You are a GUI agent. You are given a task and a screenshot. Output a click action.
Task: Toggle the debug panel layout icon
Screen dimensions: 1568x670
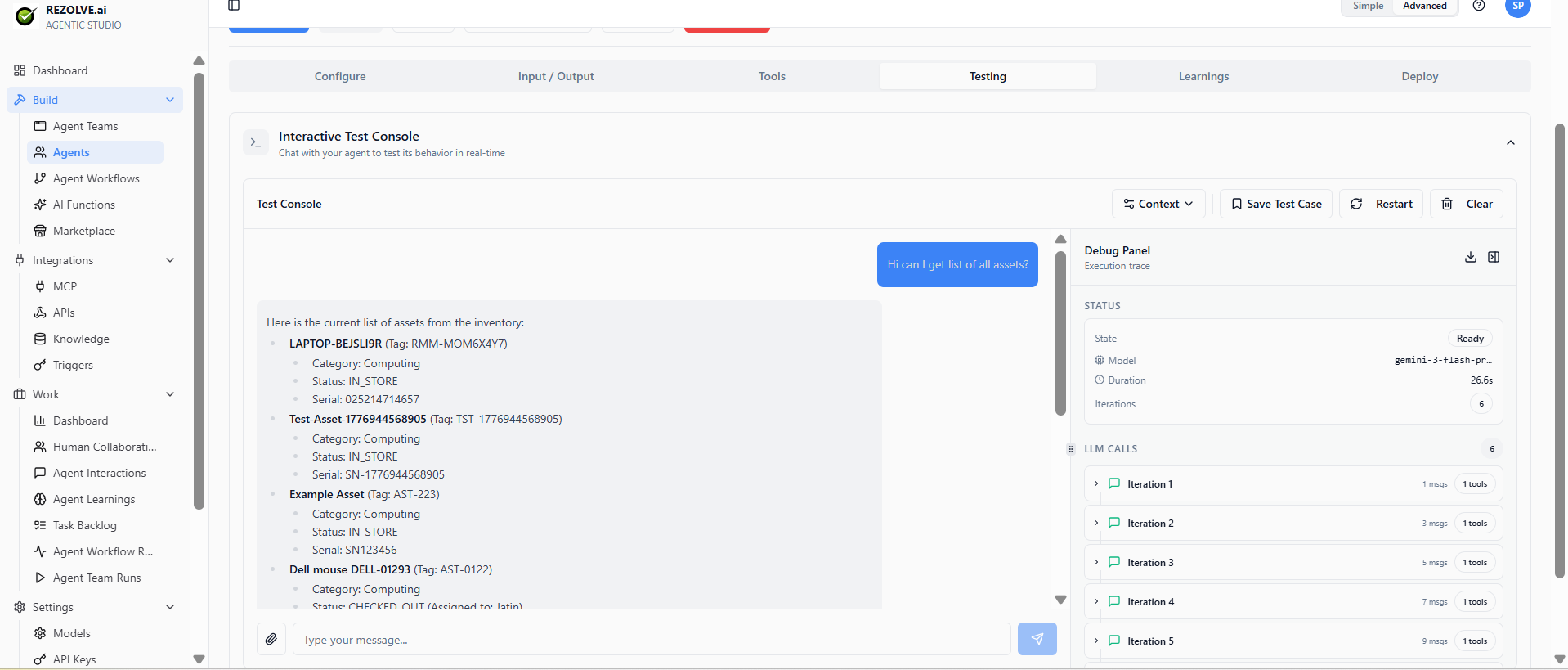coord(1494,257)
